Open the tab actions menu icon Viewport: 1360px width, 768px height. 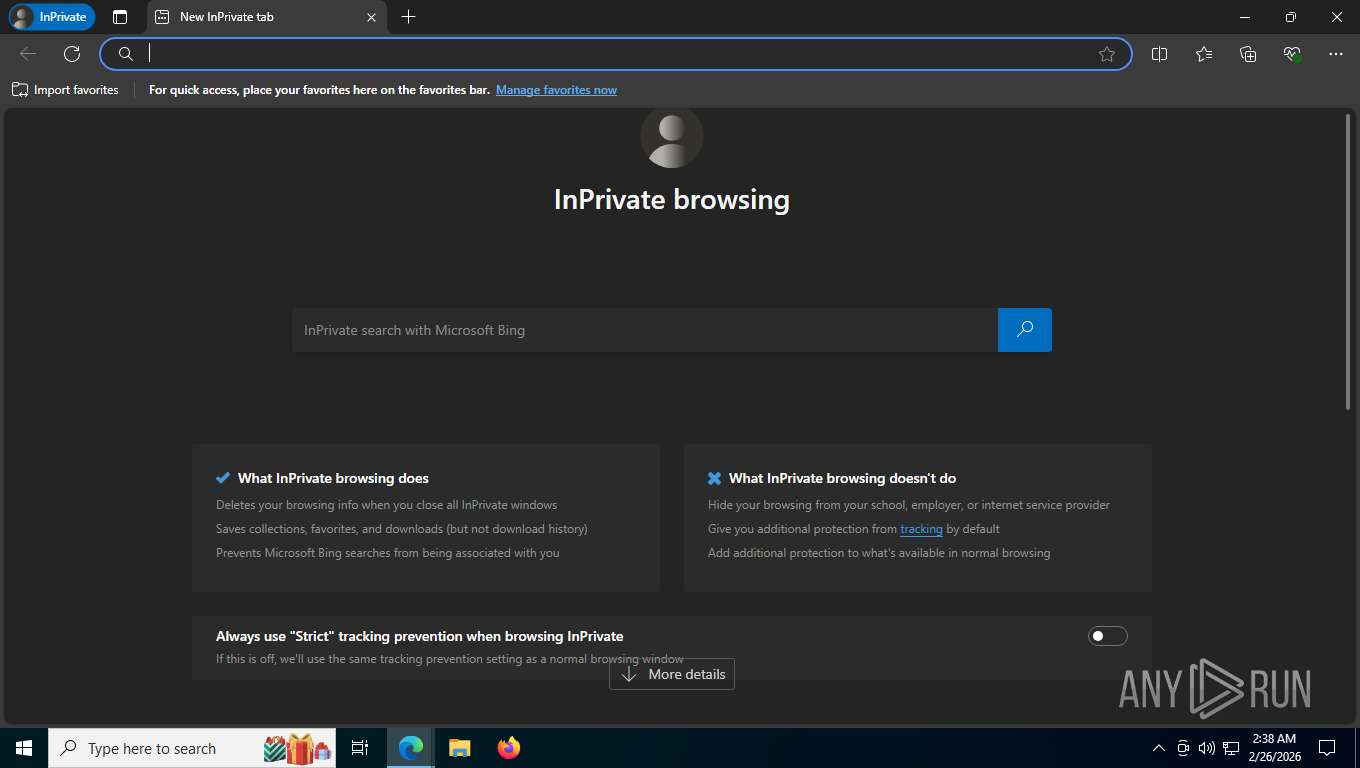[x=120, y=17]
